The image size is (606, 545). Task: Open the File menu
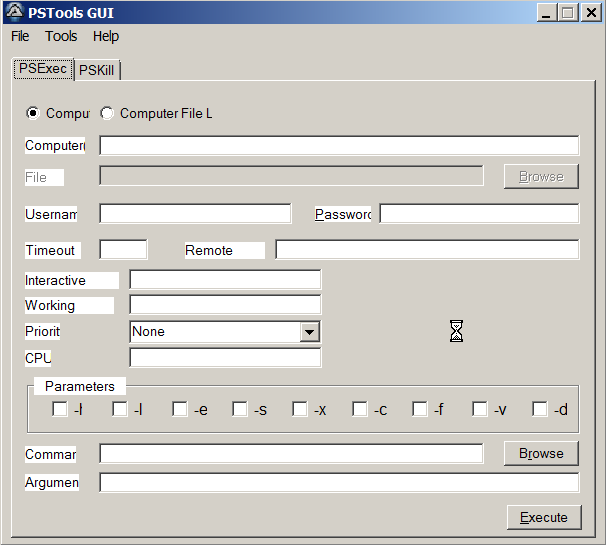point(20,36)
